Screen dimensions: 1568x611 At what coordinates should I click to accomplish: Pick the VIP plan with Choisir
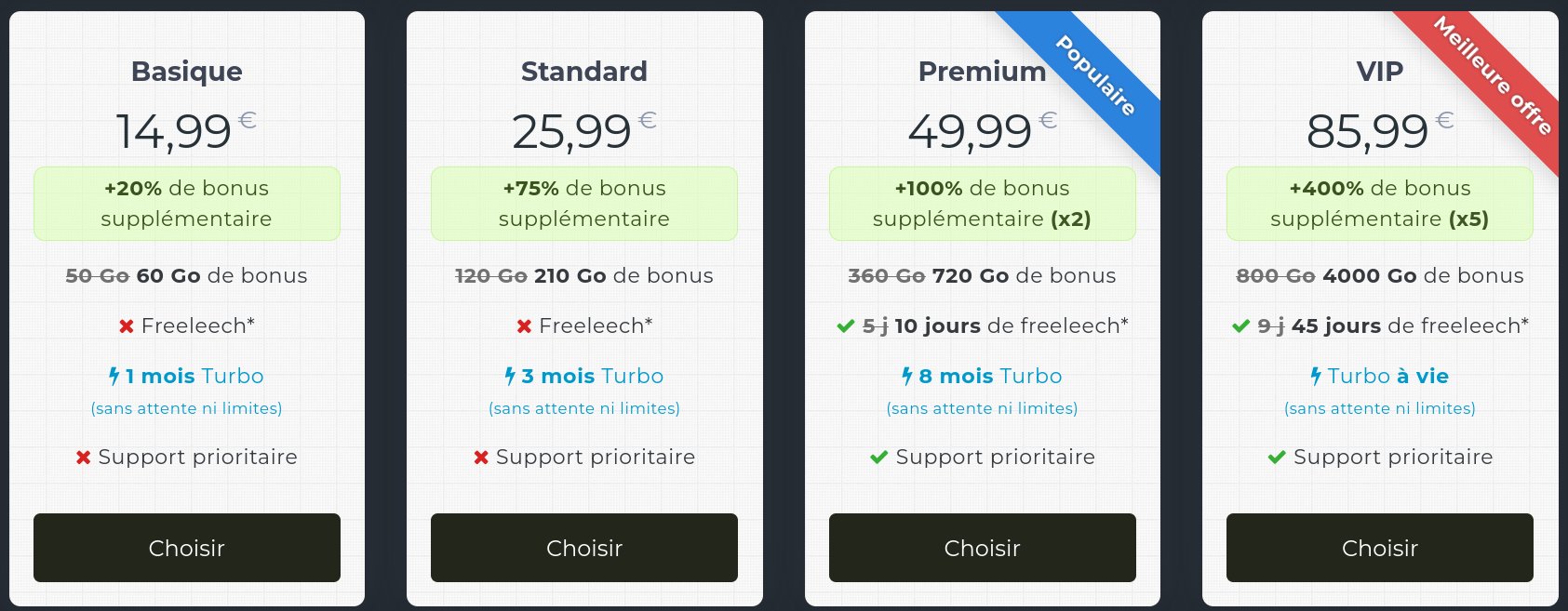click(1379, 548)
